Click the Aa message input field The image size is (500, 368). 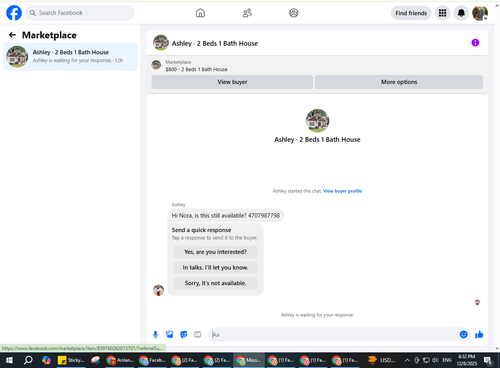point(334,334)
